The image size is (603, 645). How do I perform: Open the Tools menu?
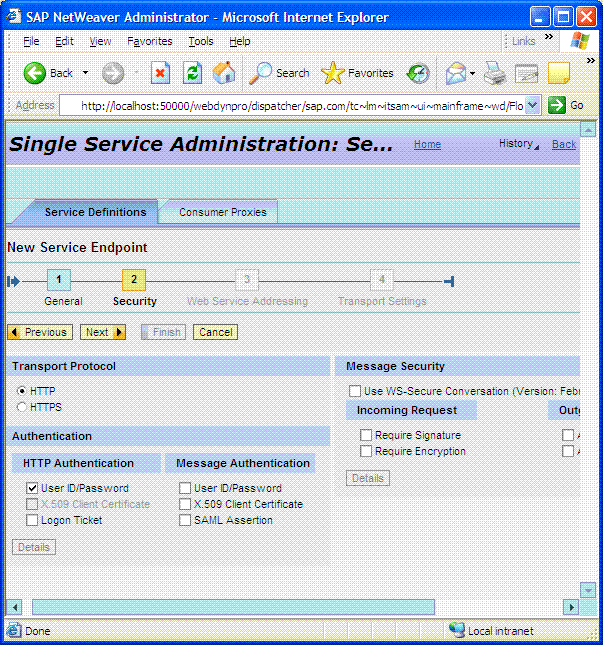tap(201, 41)
